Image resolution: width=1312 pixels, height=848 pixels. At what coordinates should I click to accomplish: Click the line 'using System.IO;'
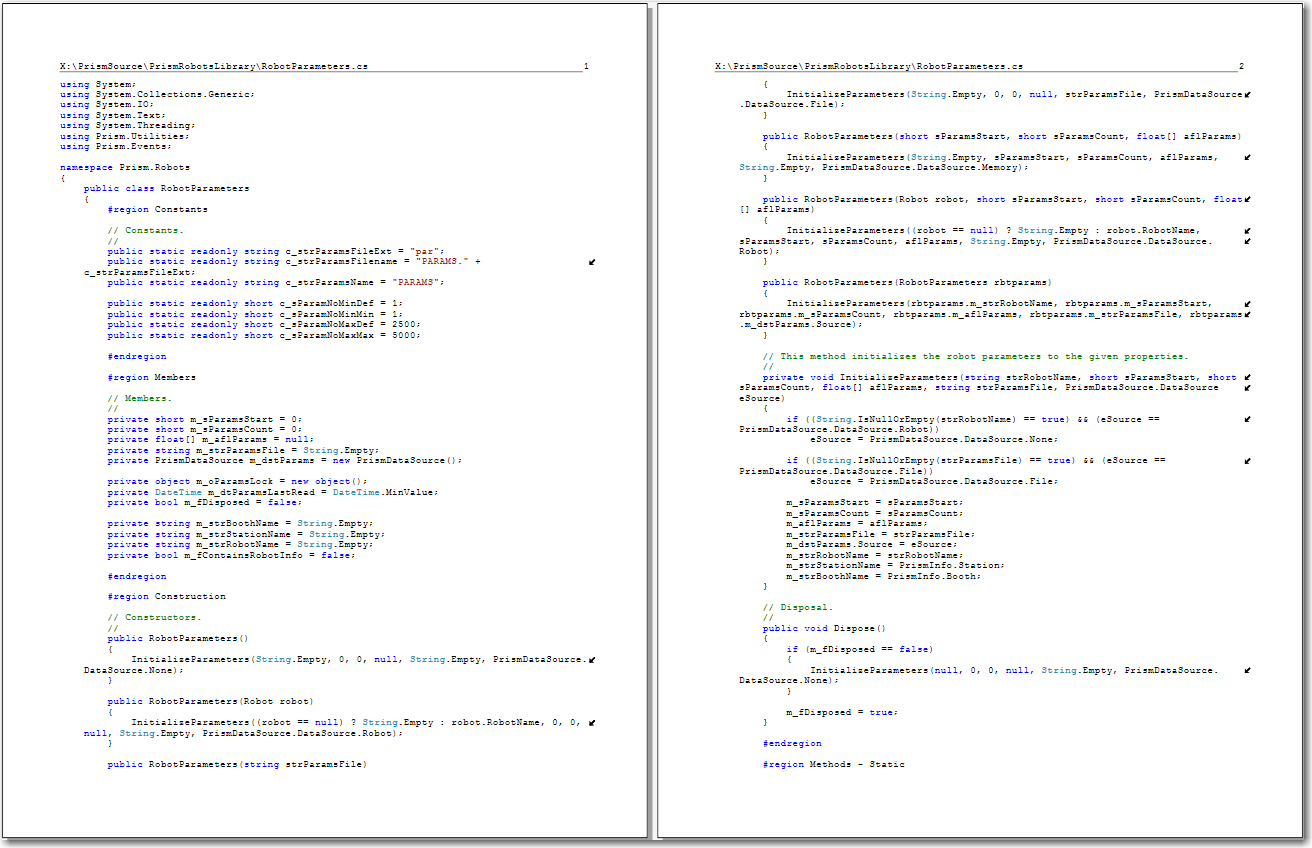point(107,104)
